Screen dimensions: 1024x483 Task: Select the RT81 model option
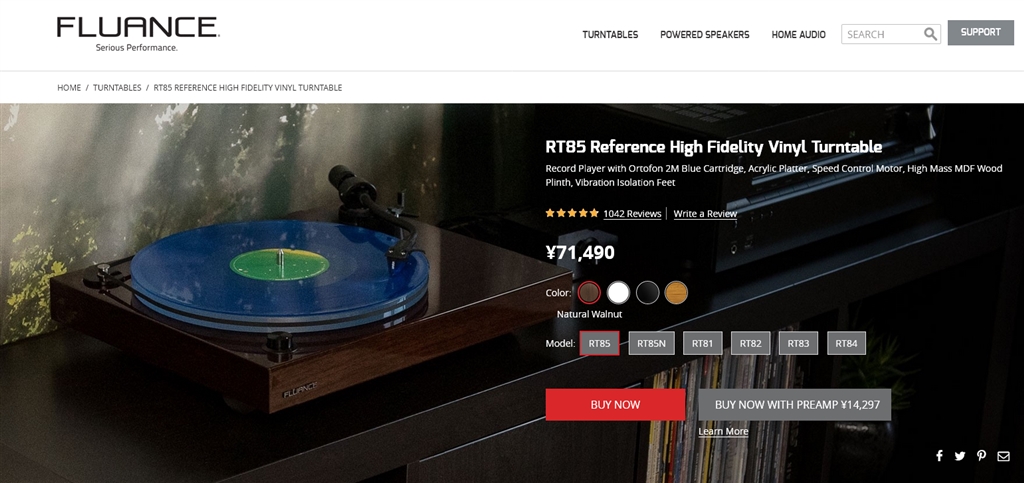click(x=702, y=343)
